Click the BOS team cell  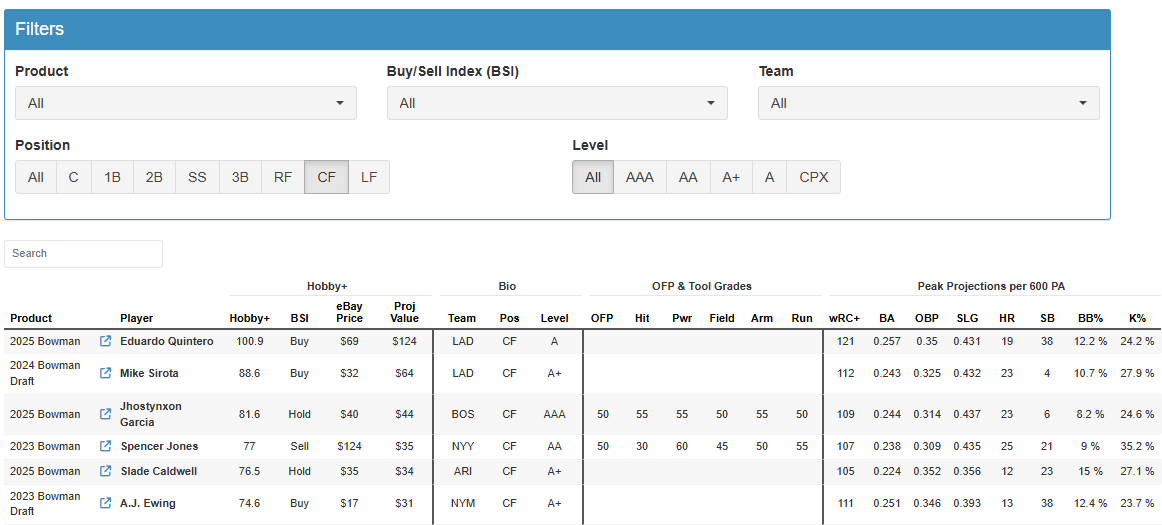(462, 414)
